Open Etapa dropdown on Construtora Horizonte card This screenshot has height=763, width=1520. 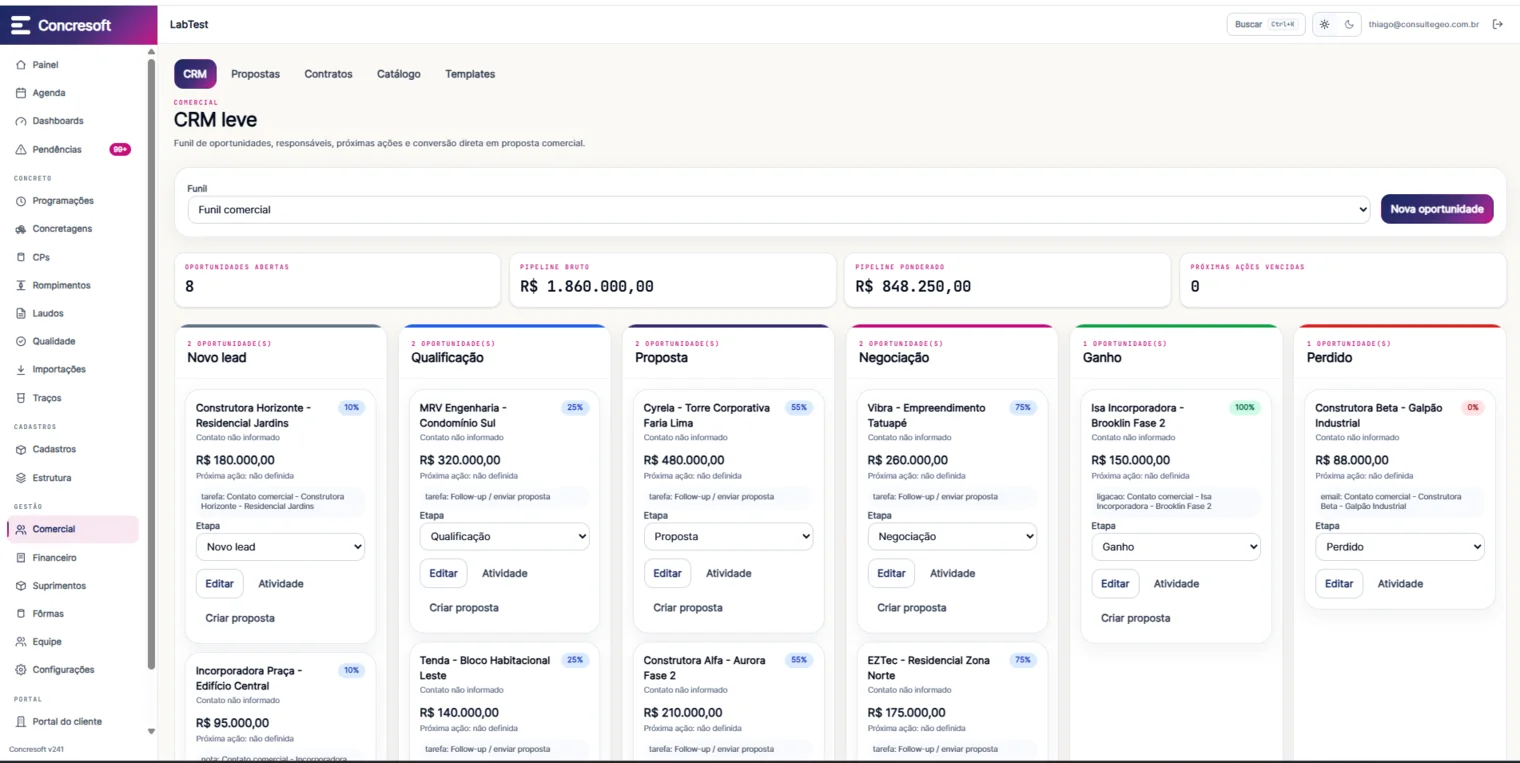[281, 547]
